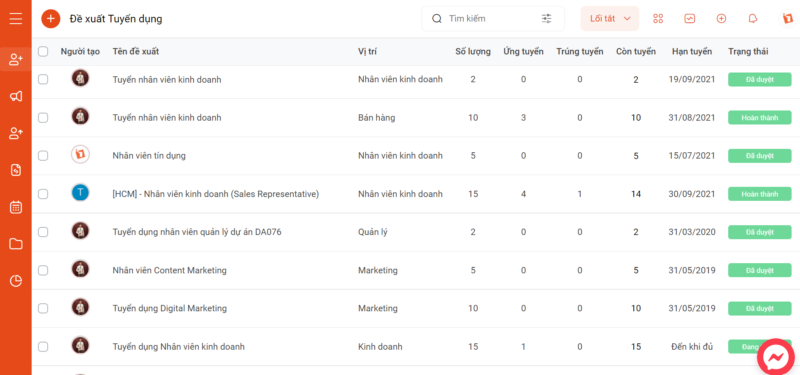Open the folder sidebar icon
The height and width of the screenshot is (375, 800).
tap(16, 244)
